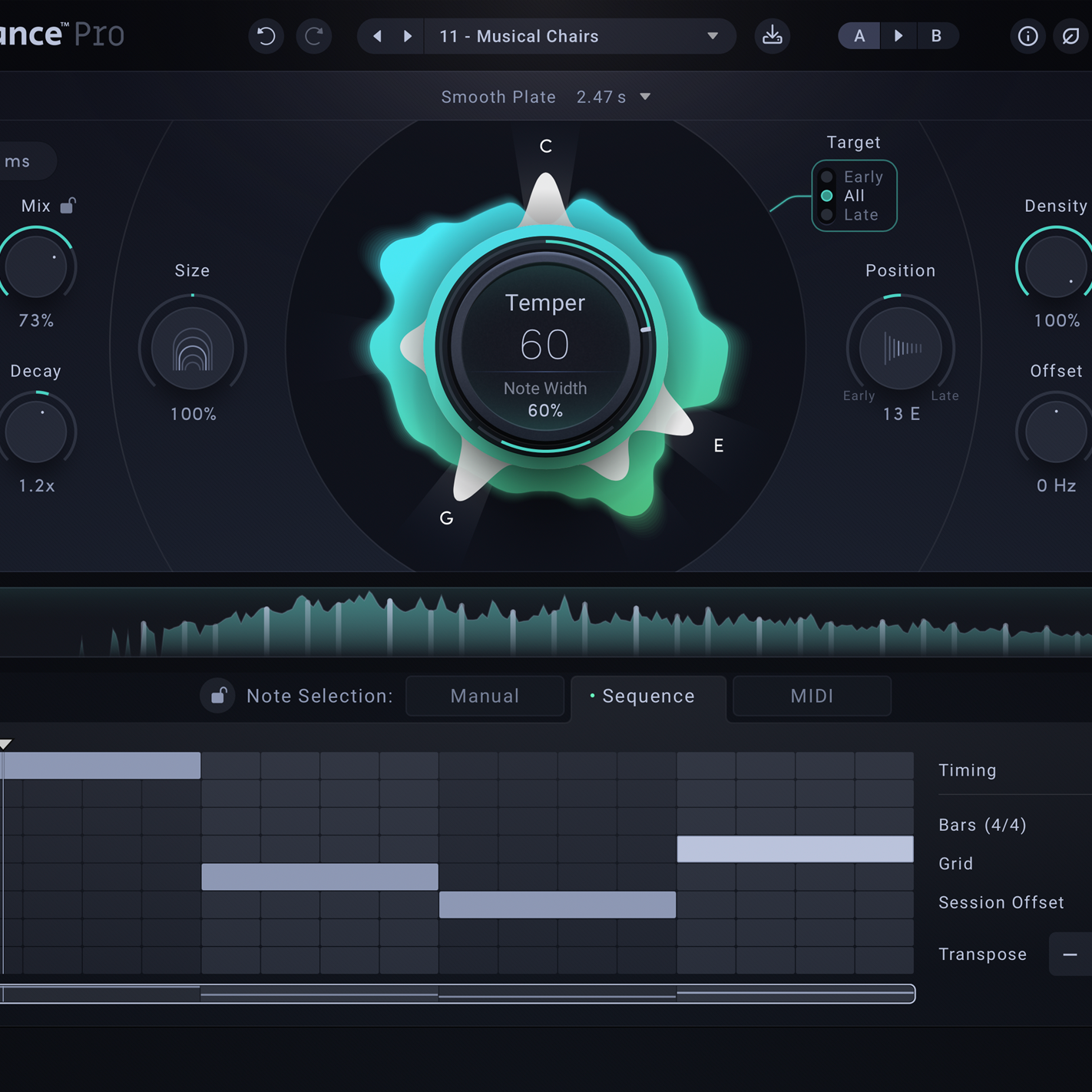The height and width of the screenshot is (1092, 1092).
Task: Open the plugin info panel
Action: click(1027, 36)
